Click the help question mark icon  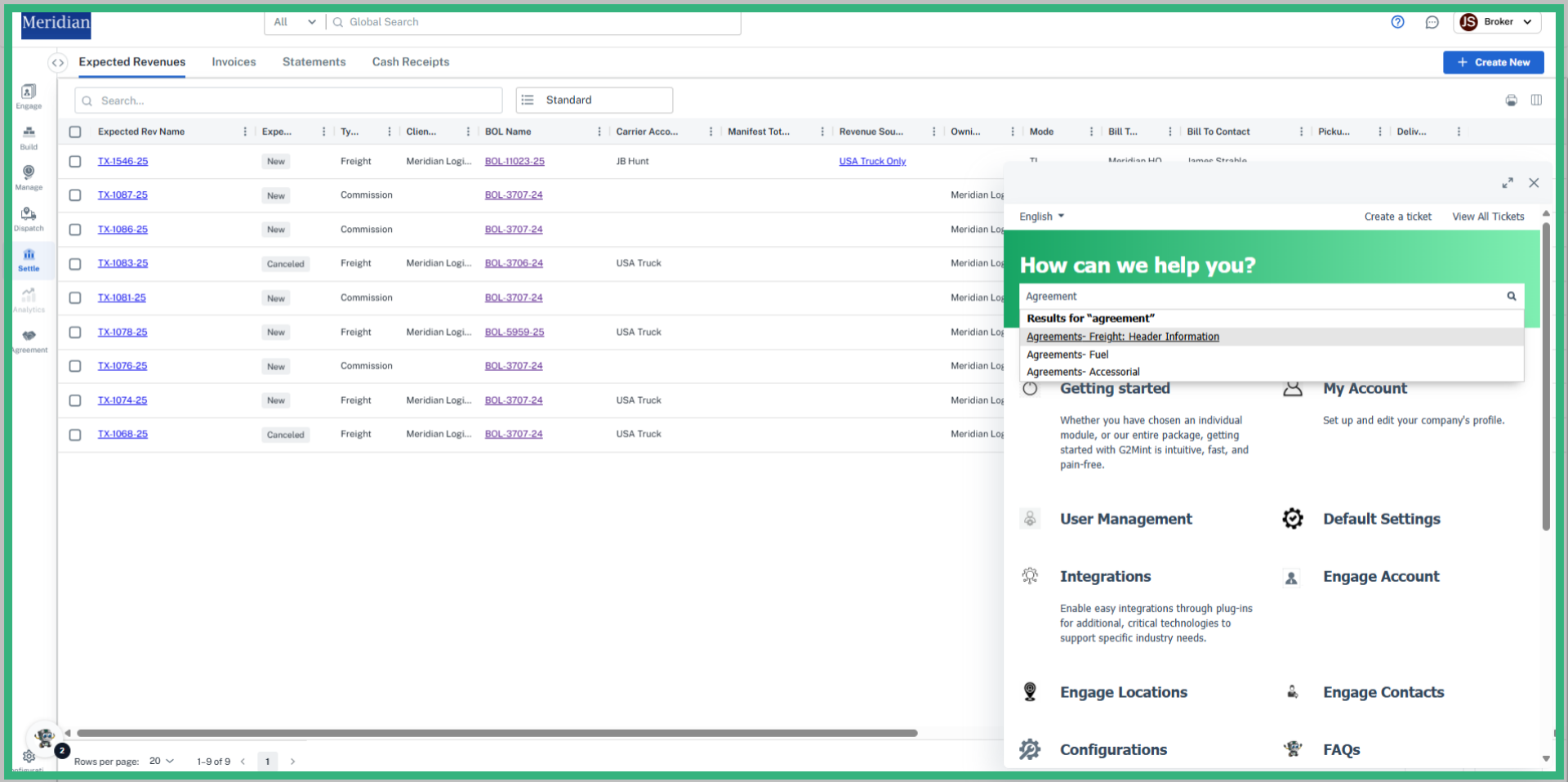click(1397, 22)
